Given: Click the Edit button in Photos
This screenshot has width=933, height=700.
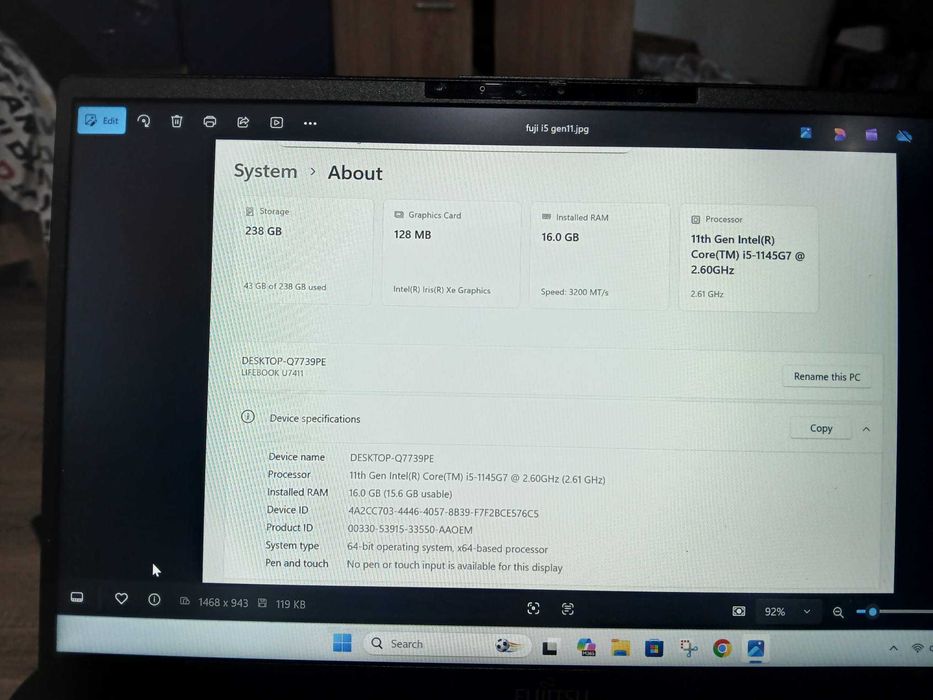Looking at the screenshot, I should pos(102,121).
